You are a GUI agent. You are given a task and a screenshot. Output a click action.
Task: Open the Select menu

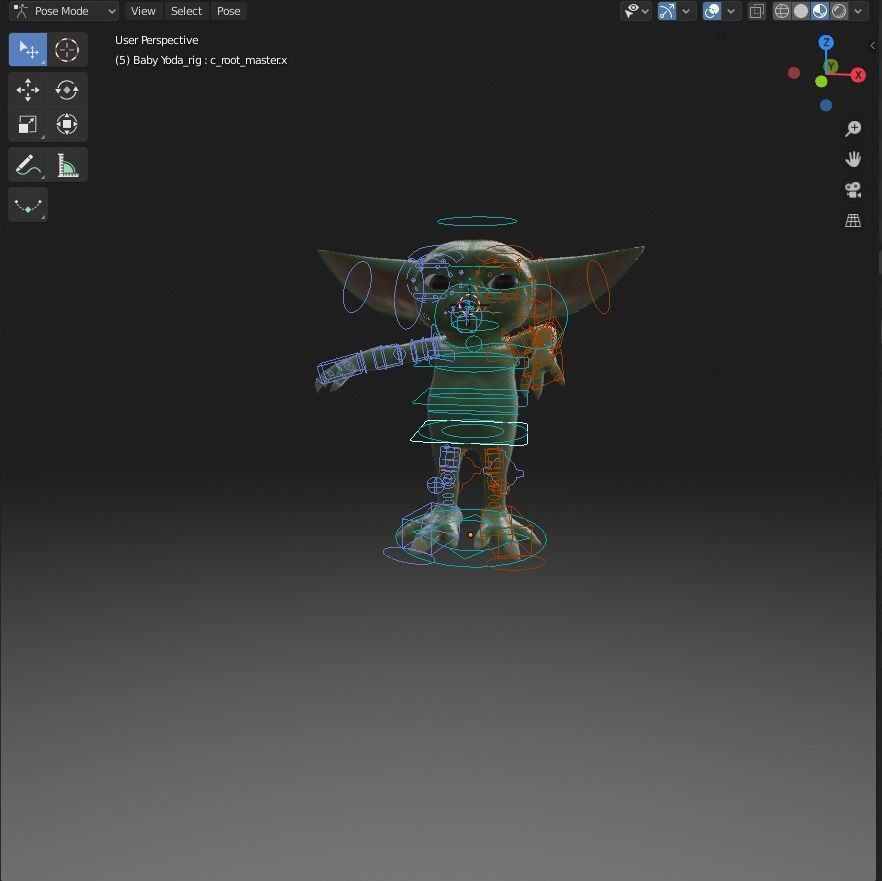[186, 11]
